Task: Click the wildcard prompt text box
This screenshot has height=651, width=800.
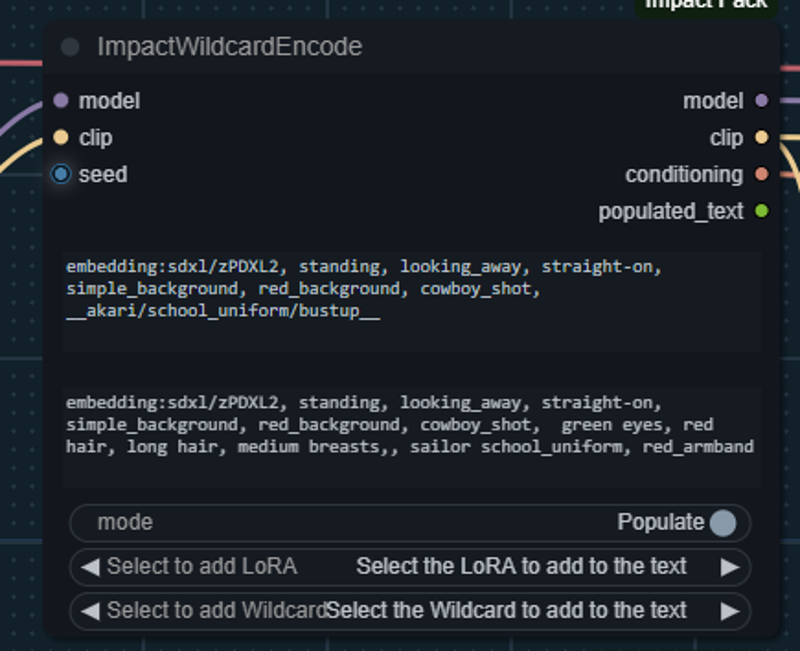Action: 412,301
